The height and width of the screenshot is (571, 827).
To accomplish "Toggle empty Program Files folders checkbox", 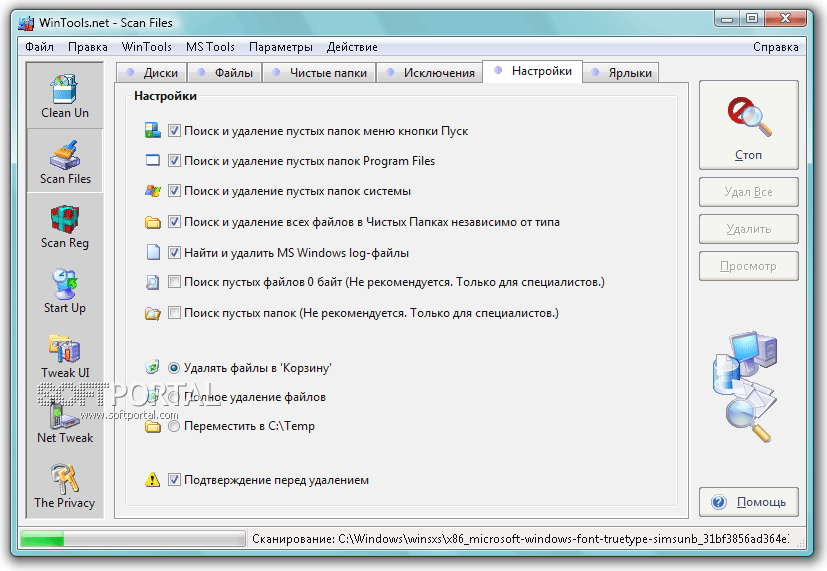I will click(174, 160).
